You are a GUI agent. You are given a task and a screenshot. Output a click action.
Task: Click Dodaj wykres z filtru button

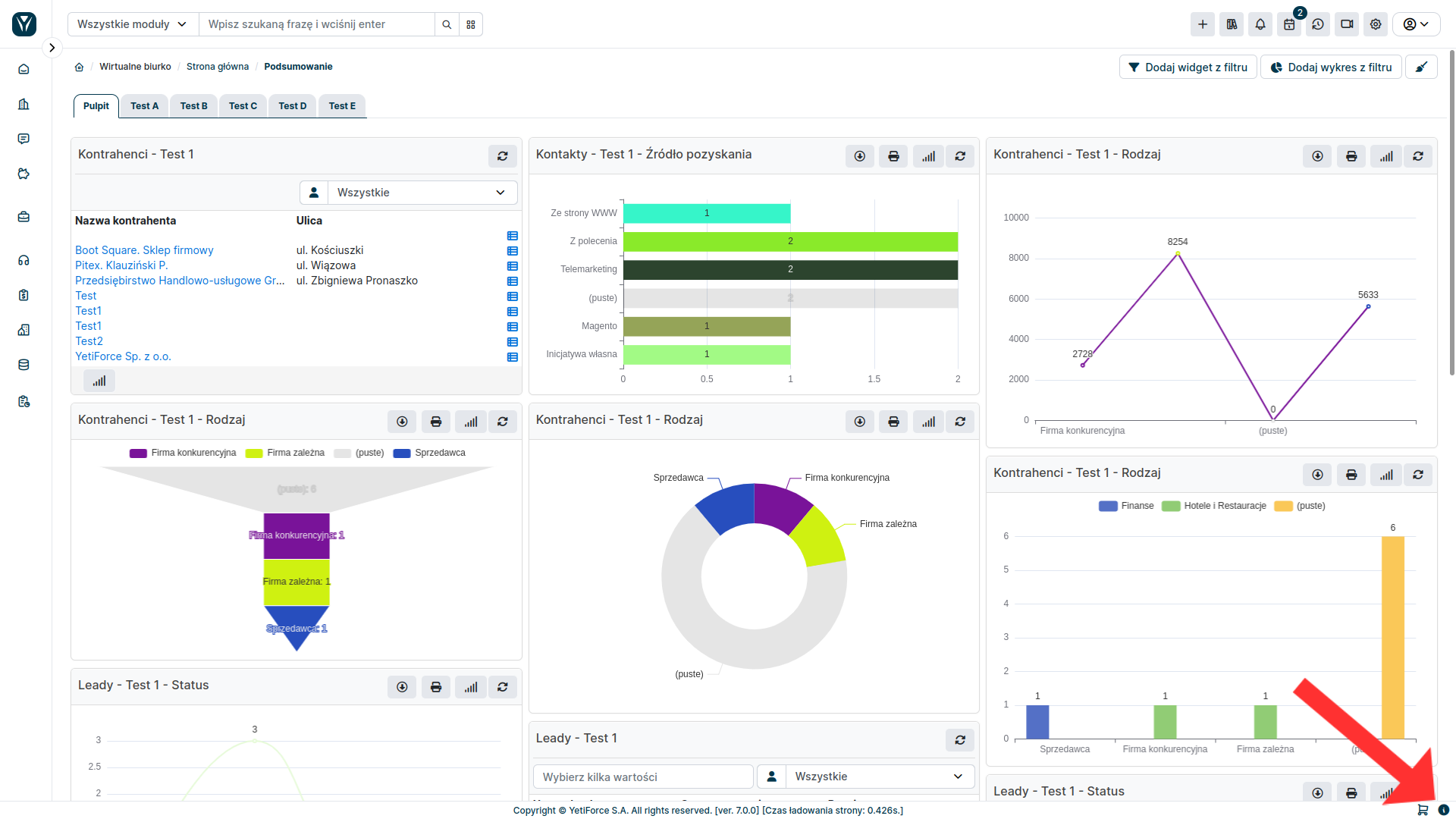click(x=1331, y=67)
